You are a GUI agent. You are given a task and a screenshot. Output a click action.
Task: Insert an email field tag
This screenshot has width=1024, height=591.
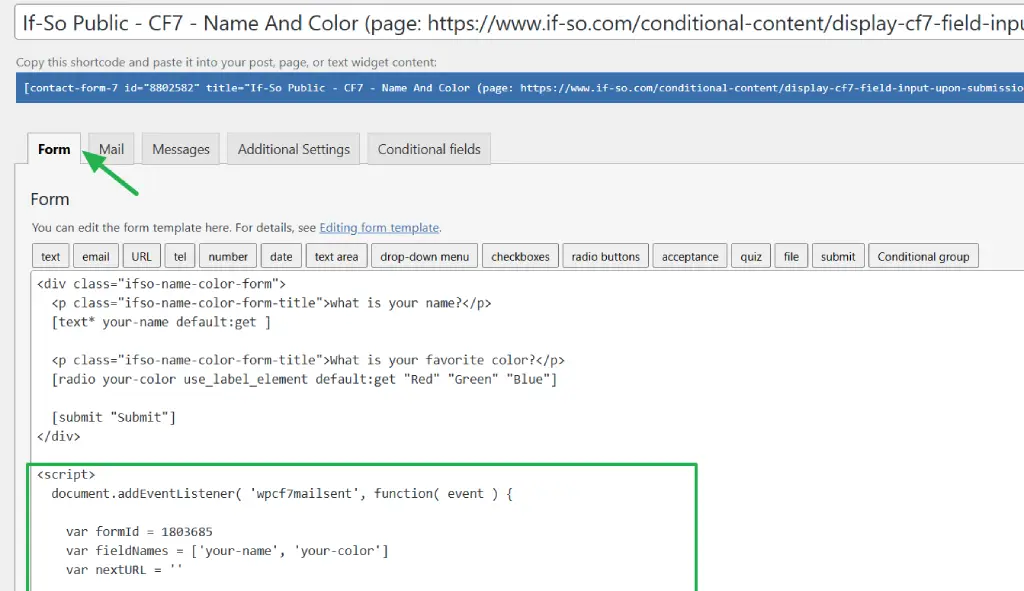tap(96, 256)
